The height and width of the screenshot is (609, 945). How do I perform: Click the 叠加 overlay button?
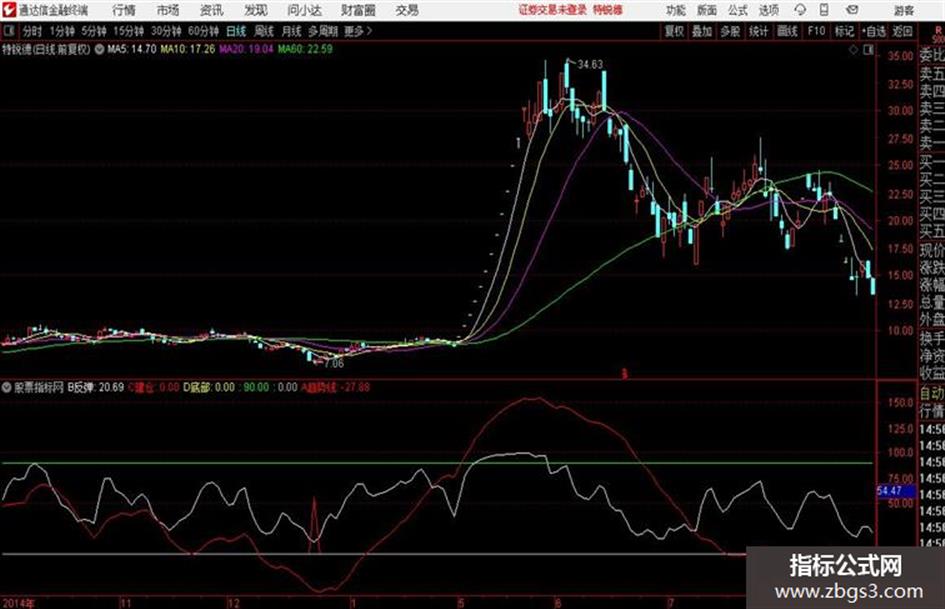click(702, 31)
